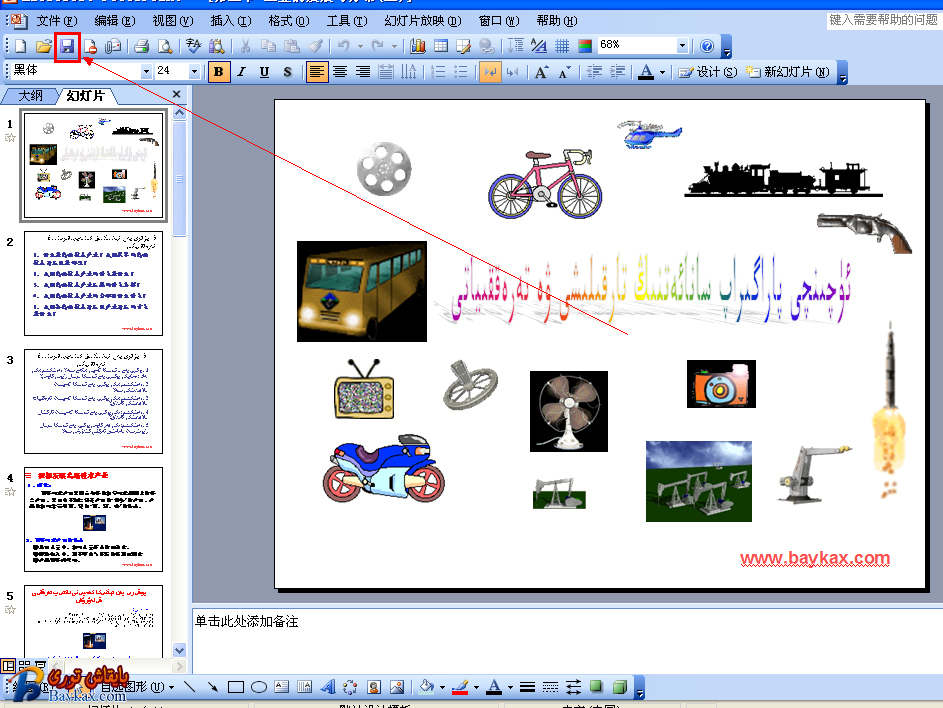The image size is (943, 708).
Task: Select slide 2 thumbnail
Action: pos(93,284)
